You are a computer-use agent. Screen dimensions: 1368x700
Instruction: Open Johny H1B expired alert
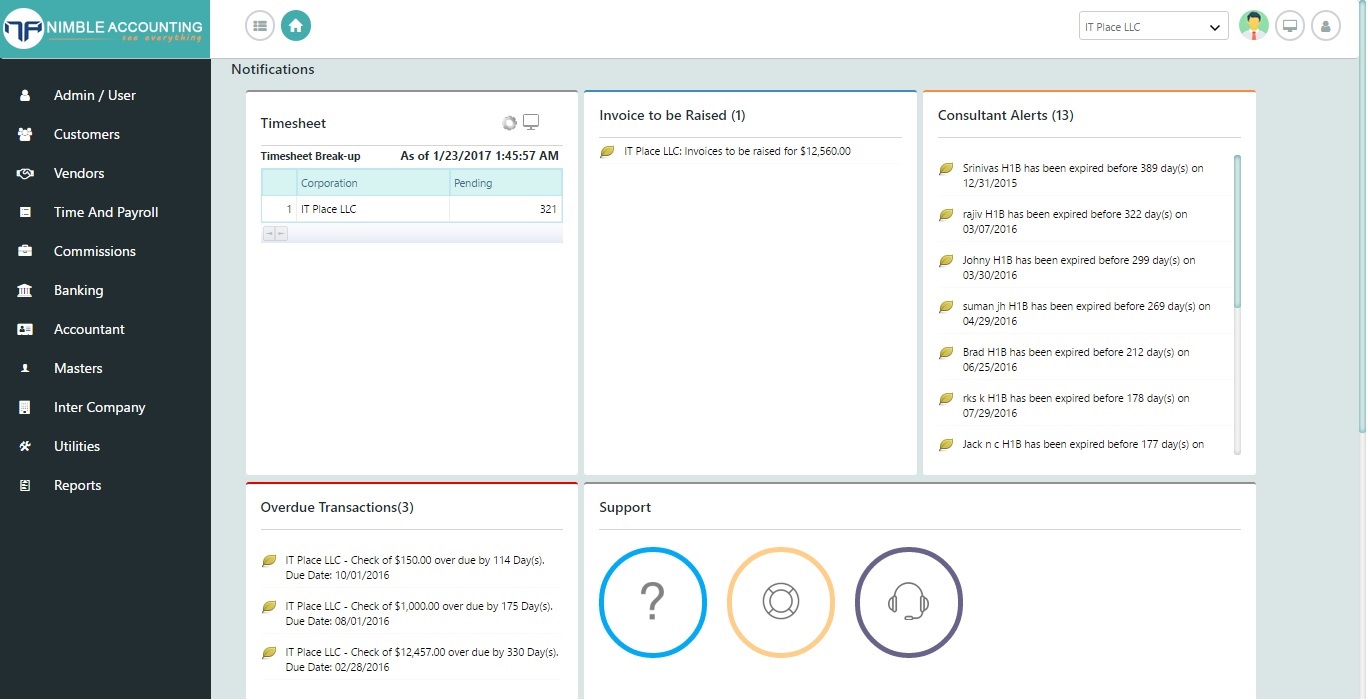(1079, 268)
